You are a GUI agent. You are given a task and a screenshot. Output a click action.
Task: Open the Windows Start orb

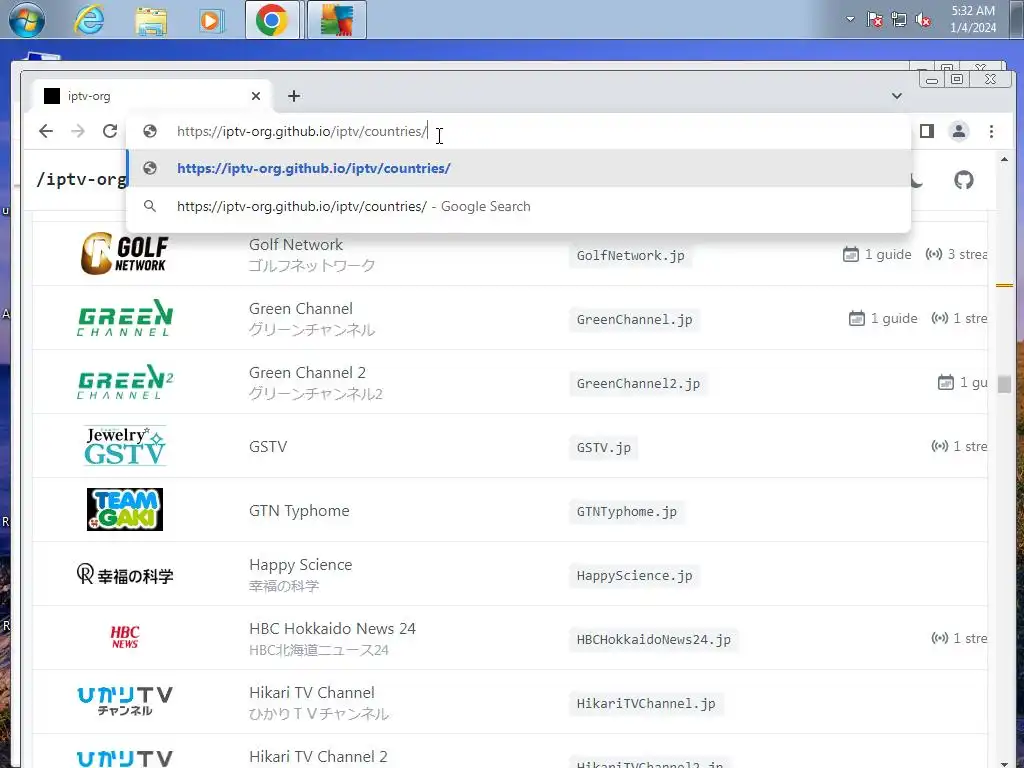(x=26, y=20)
